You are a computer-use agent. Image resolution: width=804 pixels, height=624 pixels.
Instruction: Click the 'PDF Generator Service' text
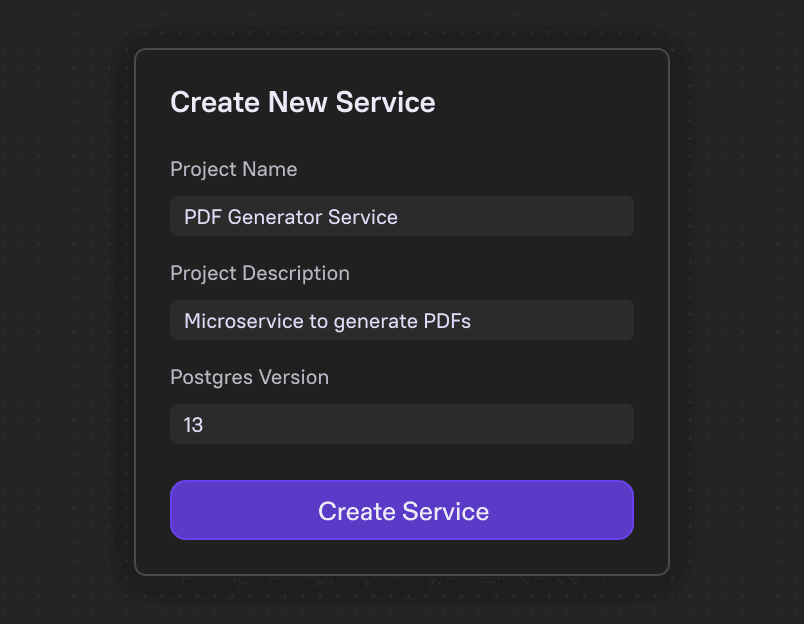coord(291,217)
